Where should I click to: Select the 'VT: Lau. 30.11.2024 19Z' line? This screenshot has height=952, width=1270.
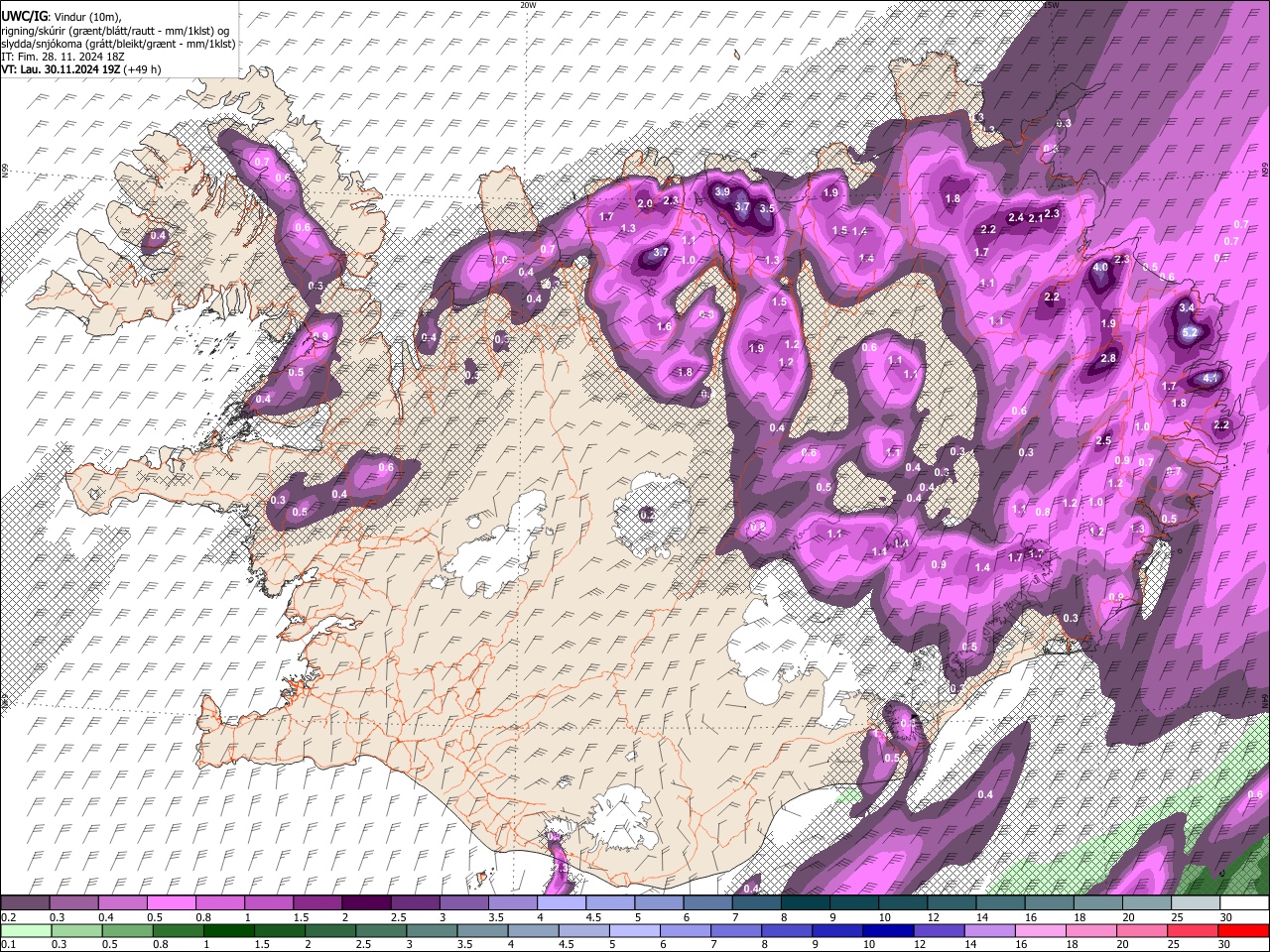(x=61, y=69)
